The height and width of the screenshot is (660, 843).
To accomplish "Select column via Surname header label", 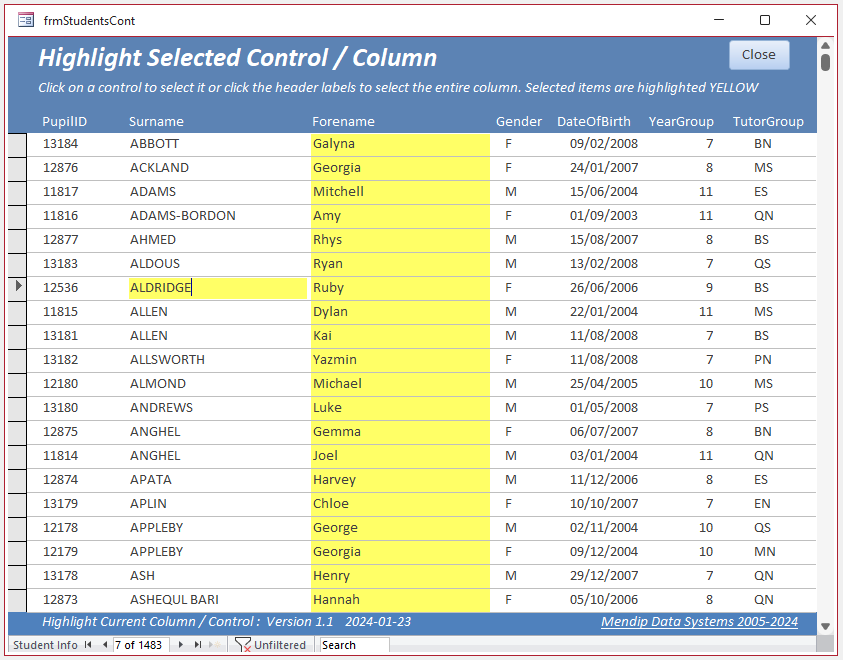I will point(156,121).
